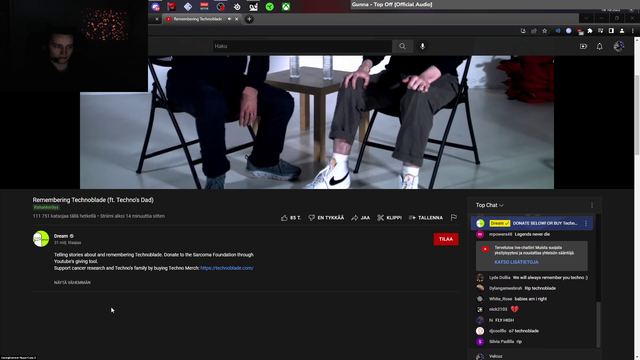Click the green Rahankeräys fundraiser badge
The width and height of the screenshot is (640, 360).
tap(46, 207)
